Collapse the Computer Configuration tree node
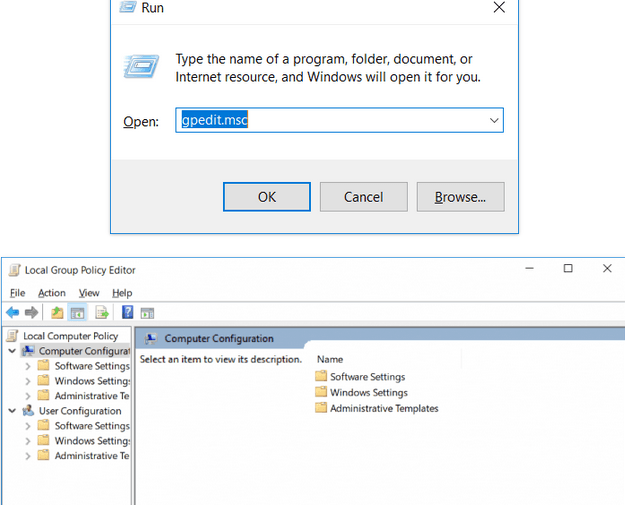 12,351
